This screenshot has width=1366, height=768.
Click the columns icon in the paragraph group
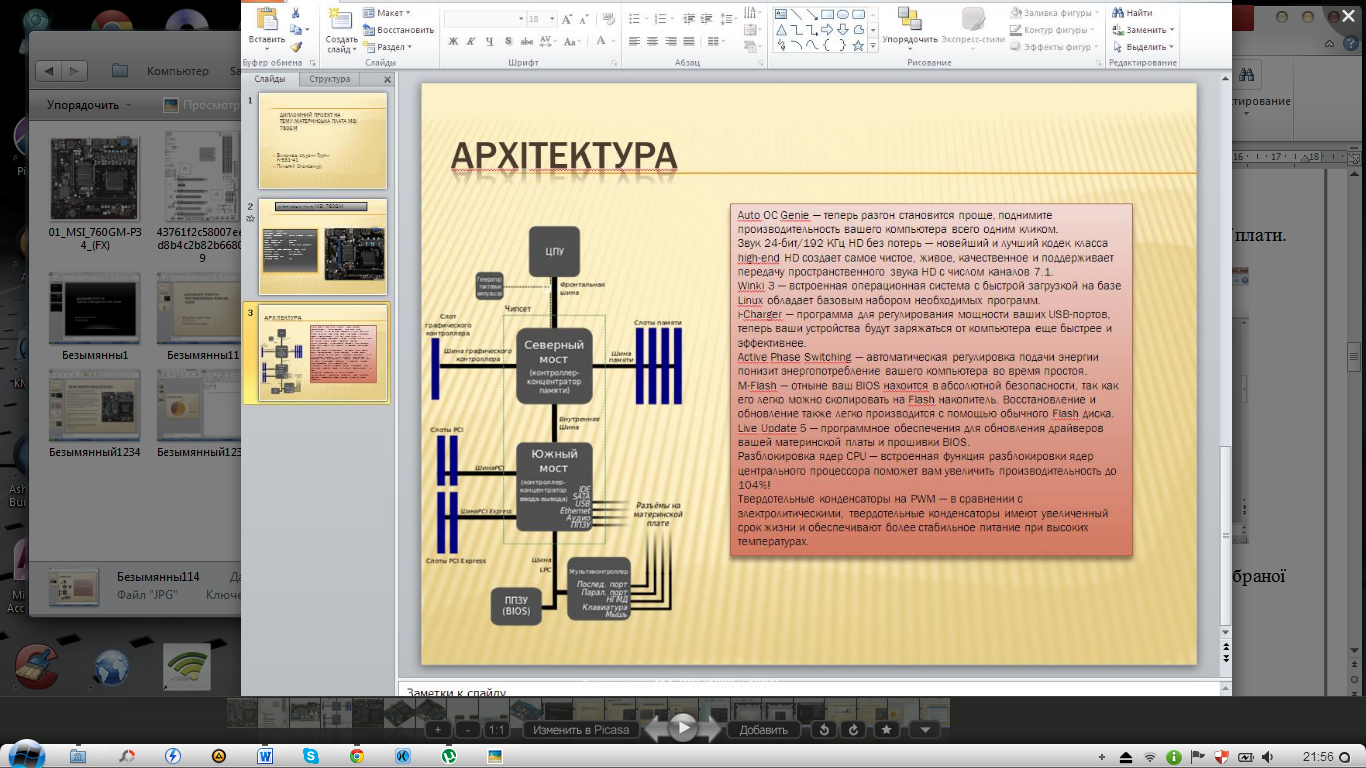715,41
